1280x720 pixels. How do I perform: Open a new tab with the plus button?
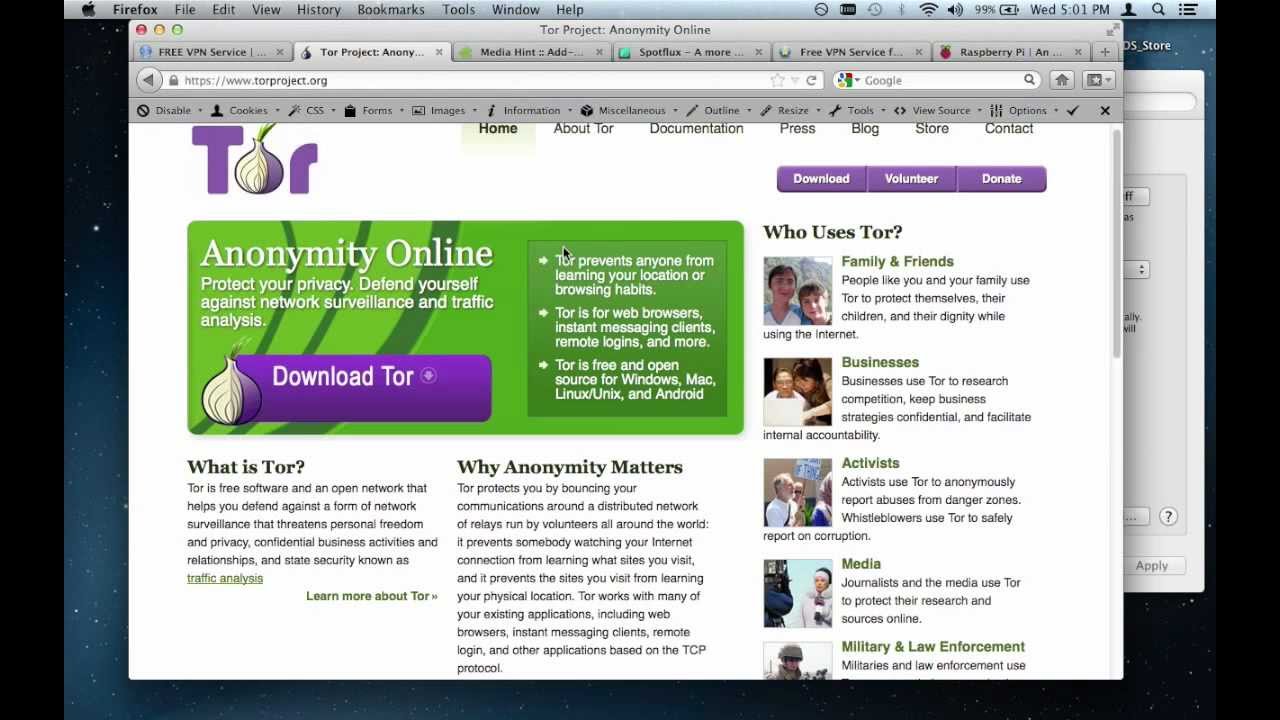1105,52
